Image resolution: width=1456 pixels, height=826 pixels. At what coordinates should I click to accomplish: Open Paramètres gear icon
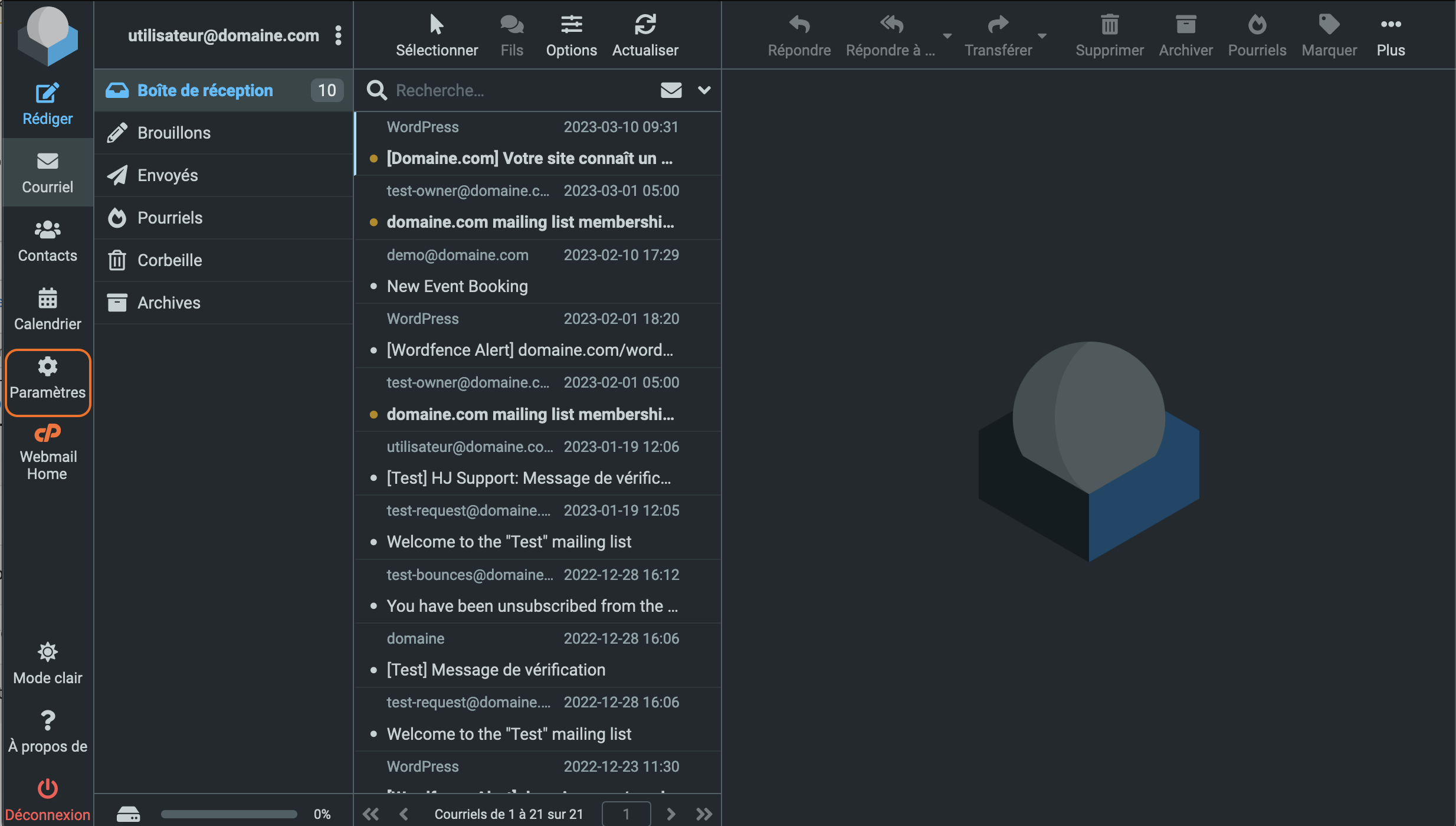tap(47, 367)
